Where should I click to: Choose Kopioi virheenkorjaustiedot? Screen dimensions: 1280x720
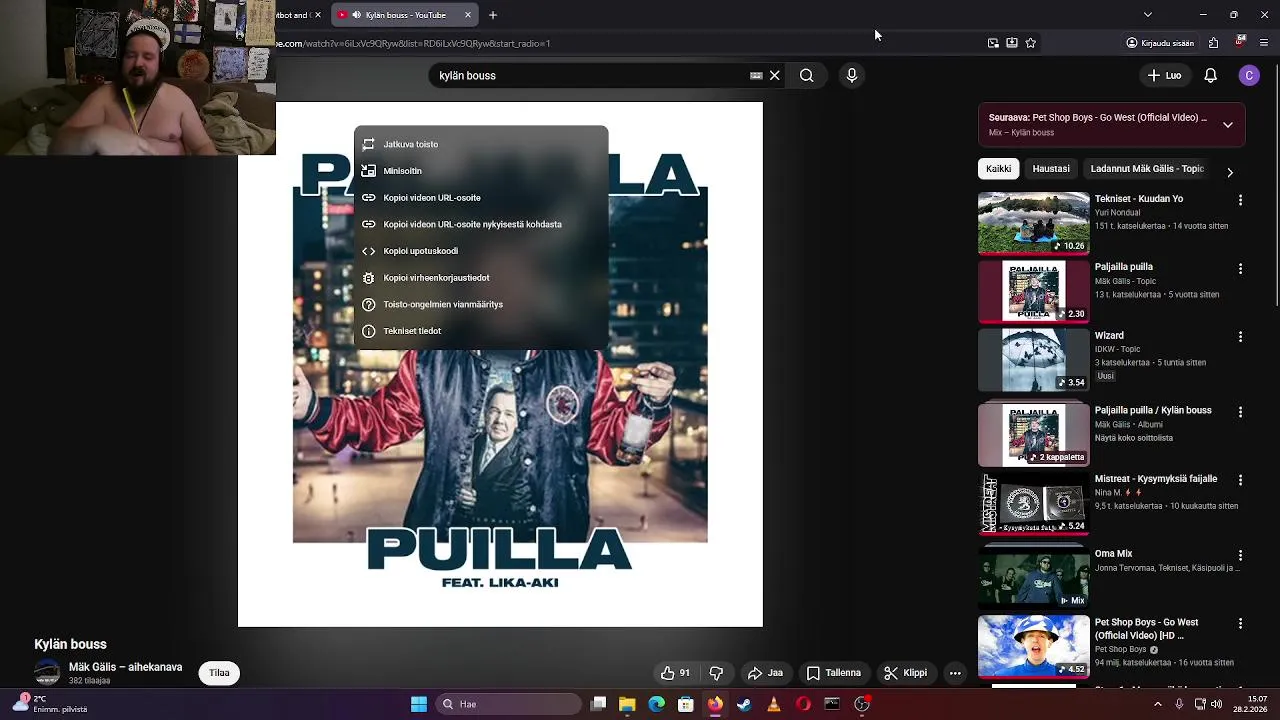click(x=481, y=278)
